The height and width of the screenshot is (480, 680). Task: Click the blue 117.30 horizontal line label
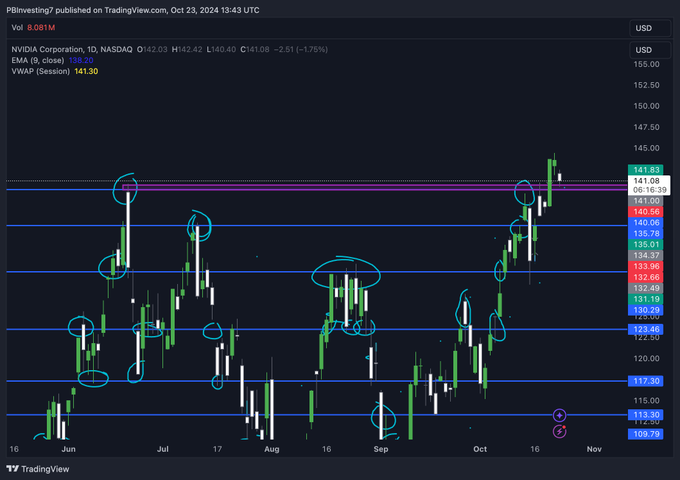(645, 381)
